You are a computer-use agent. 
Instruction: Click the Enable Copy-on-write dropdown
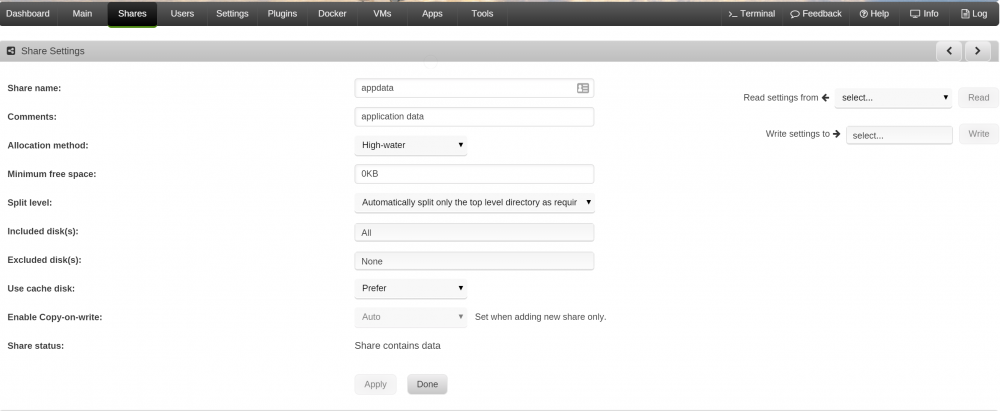411,317
